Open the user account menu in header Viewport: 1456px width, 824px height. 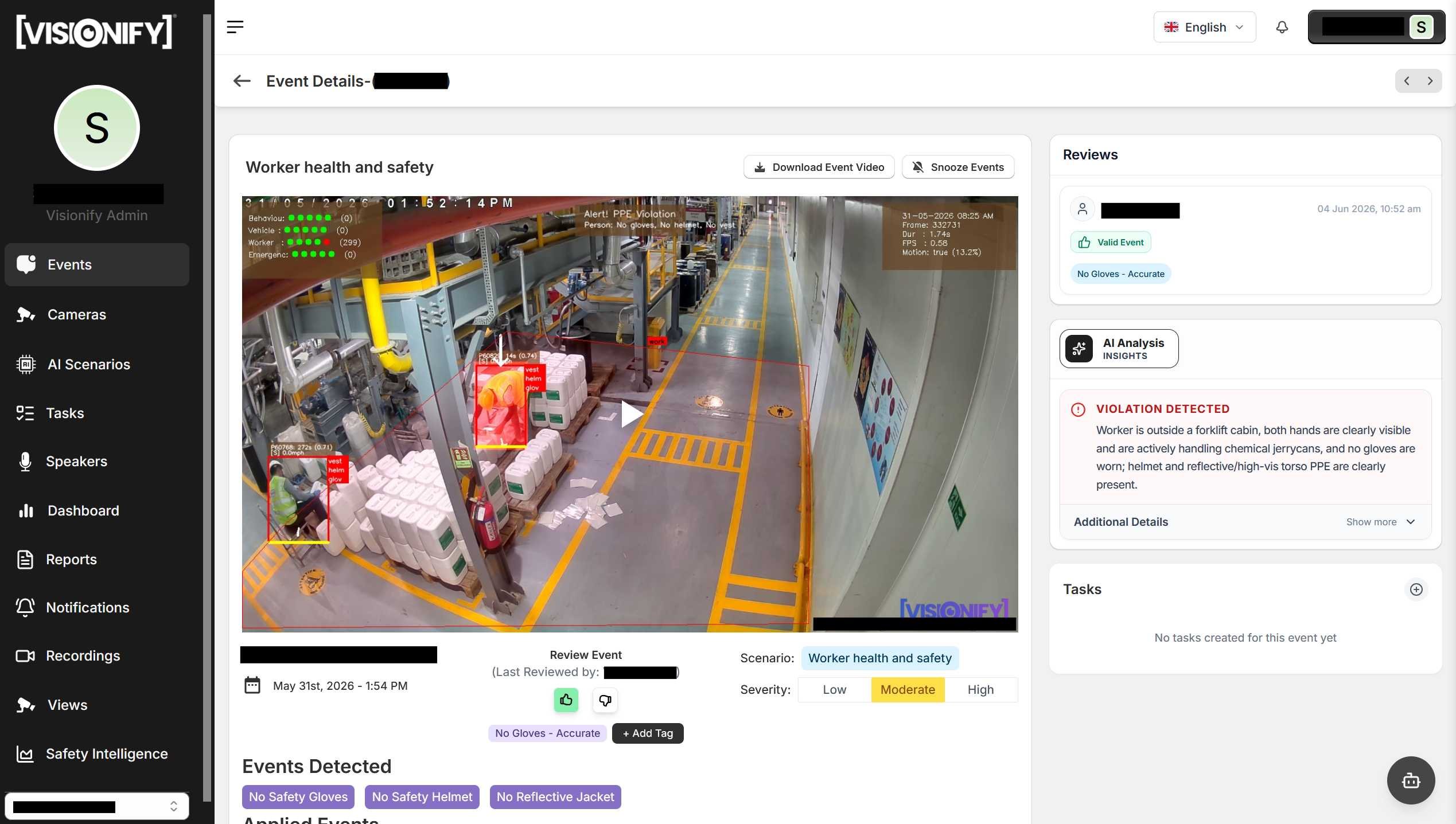coord(1376,27)
